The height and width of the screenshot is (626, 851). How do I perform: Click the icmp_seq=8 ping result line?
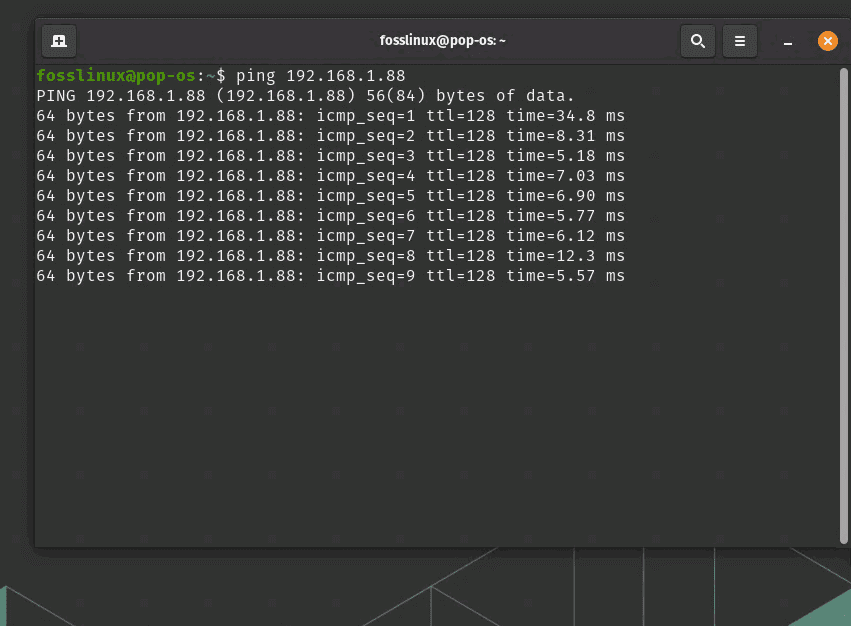pos(330,255)
